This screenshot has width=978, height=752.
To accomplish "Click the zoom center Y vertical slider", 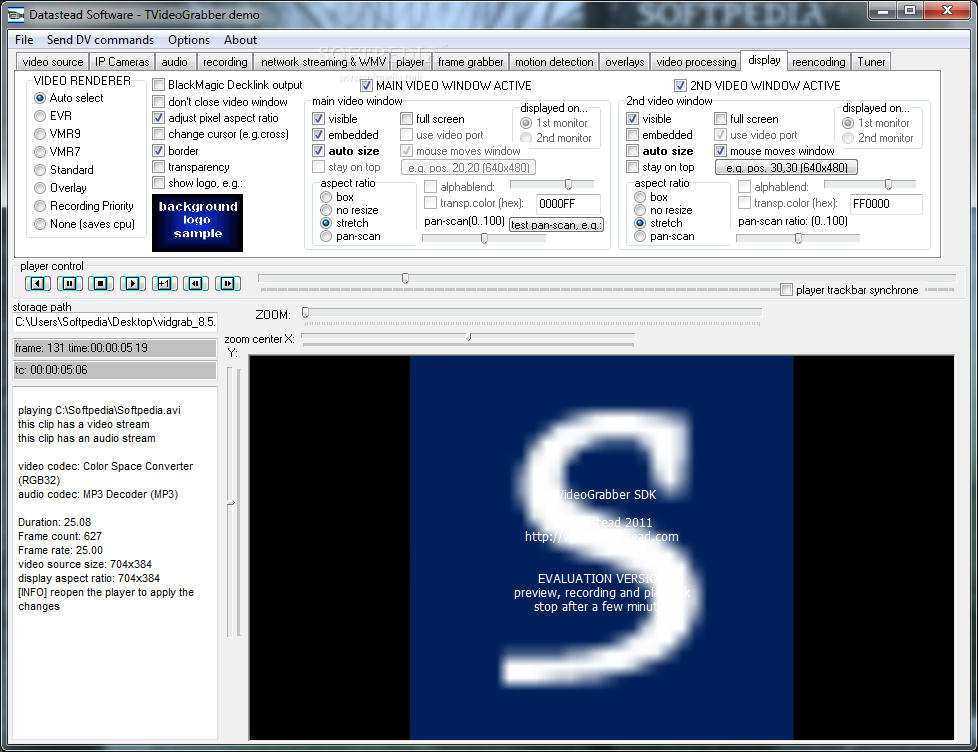I will (x=230, y=503).
